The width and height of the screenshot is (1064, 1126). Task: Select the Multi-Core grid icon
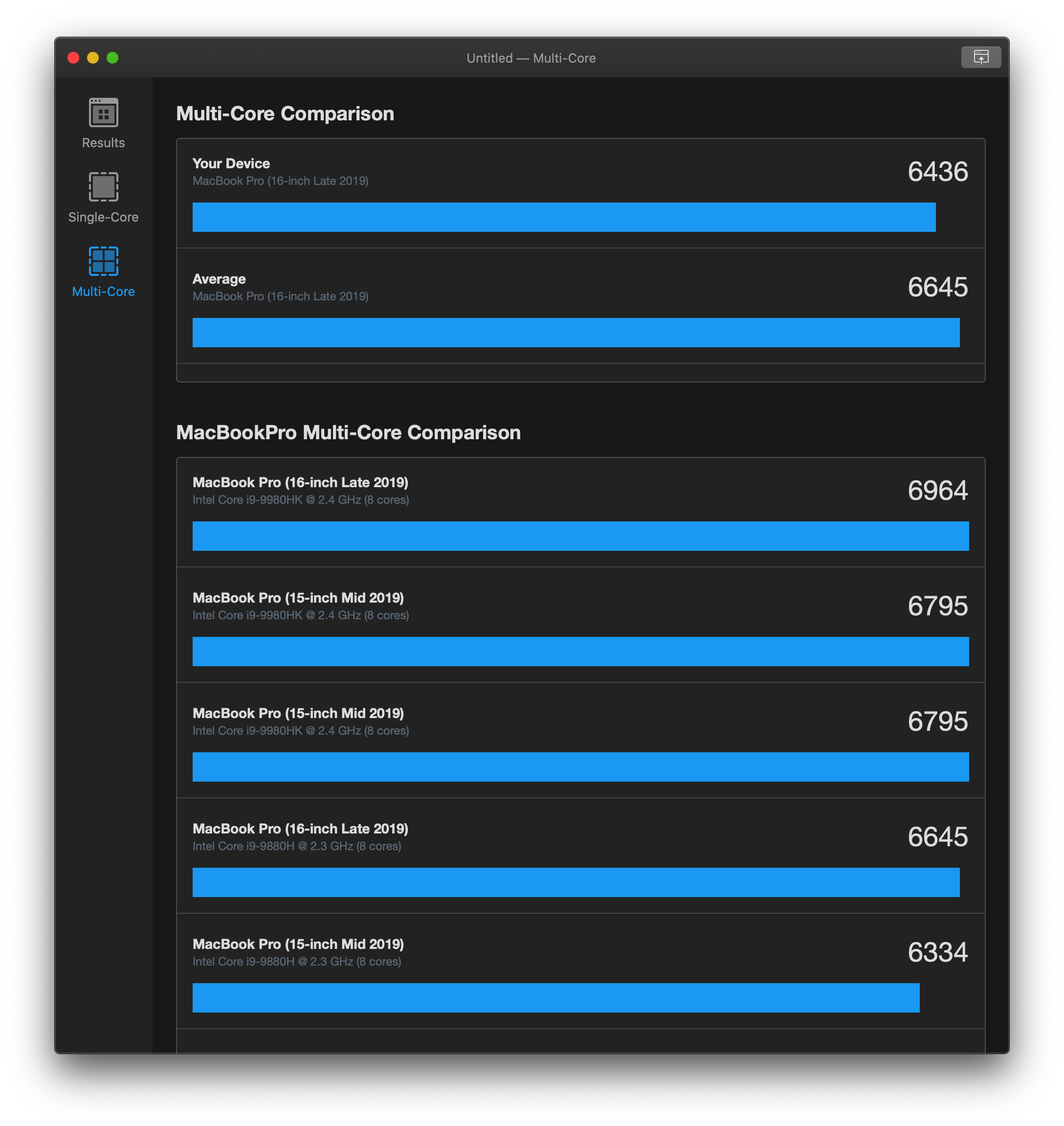103,261
